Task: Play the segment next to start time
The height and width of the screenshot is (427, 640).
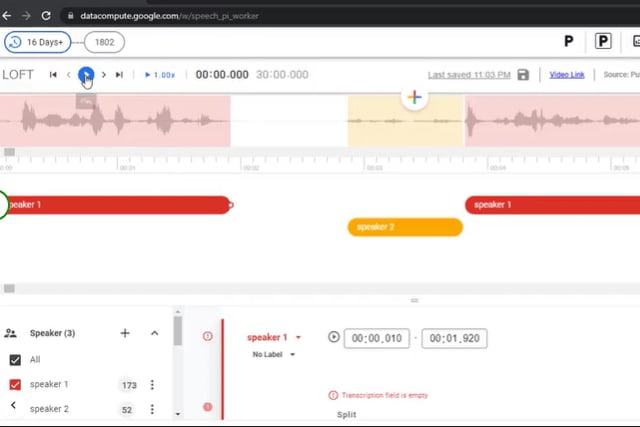Action: click(333, 338)
